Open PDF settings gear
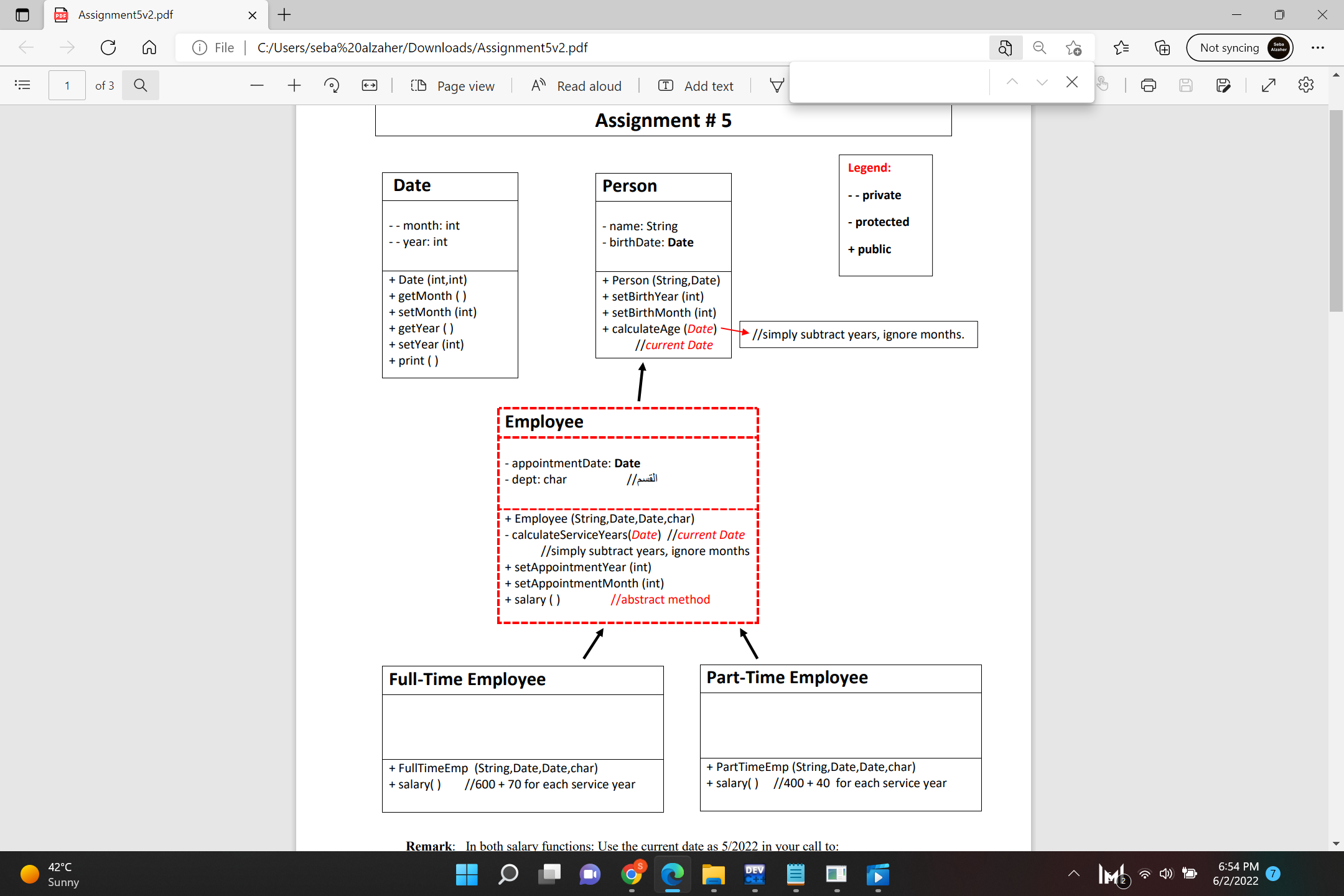The image size is (1344, 896). [1306, 85]
